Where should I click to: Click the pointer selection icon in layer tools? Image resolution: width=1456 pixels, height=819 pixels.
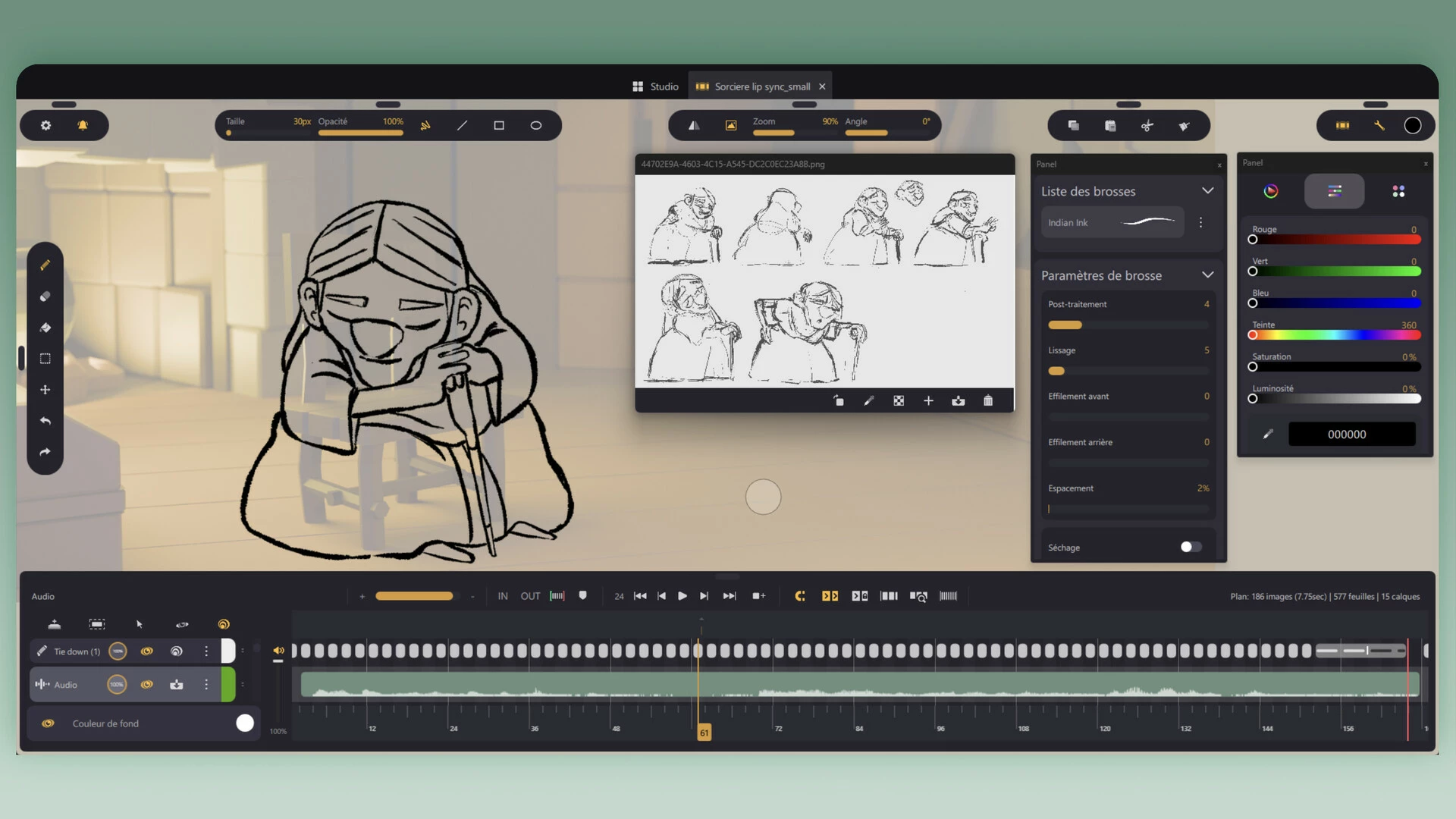click(140, 624)
